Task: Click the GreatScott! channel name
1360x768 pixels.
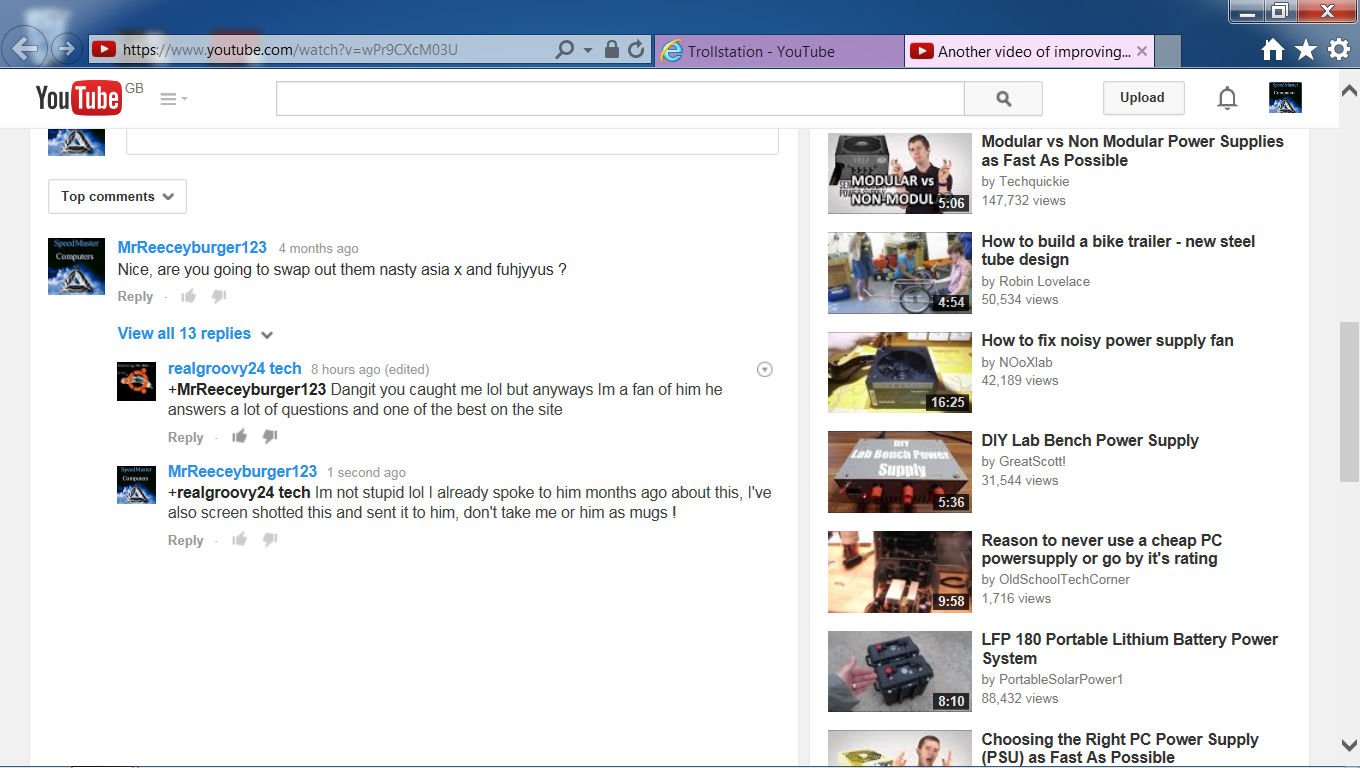Action: 1033,462
